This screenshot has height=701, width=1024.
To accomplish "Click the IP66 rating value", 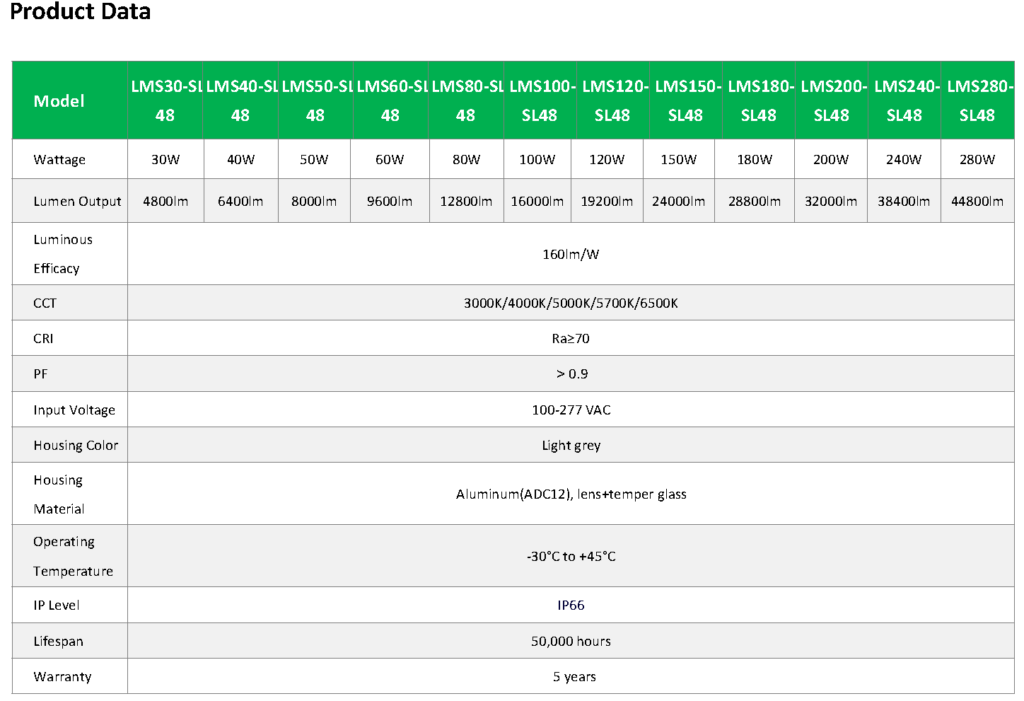I will (x=570, y=605).
